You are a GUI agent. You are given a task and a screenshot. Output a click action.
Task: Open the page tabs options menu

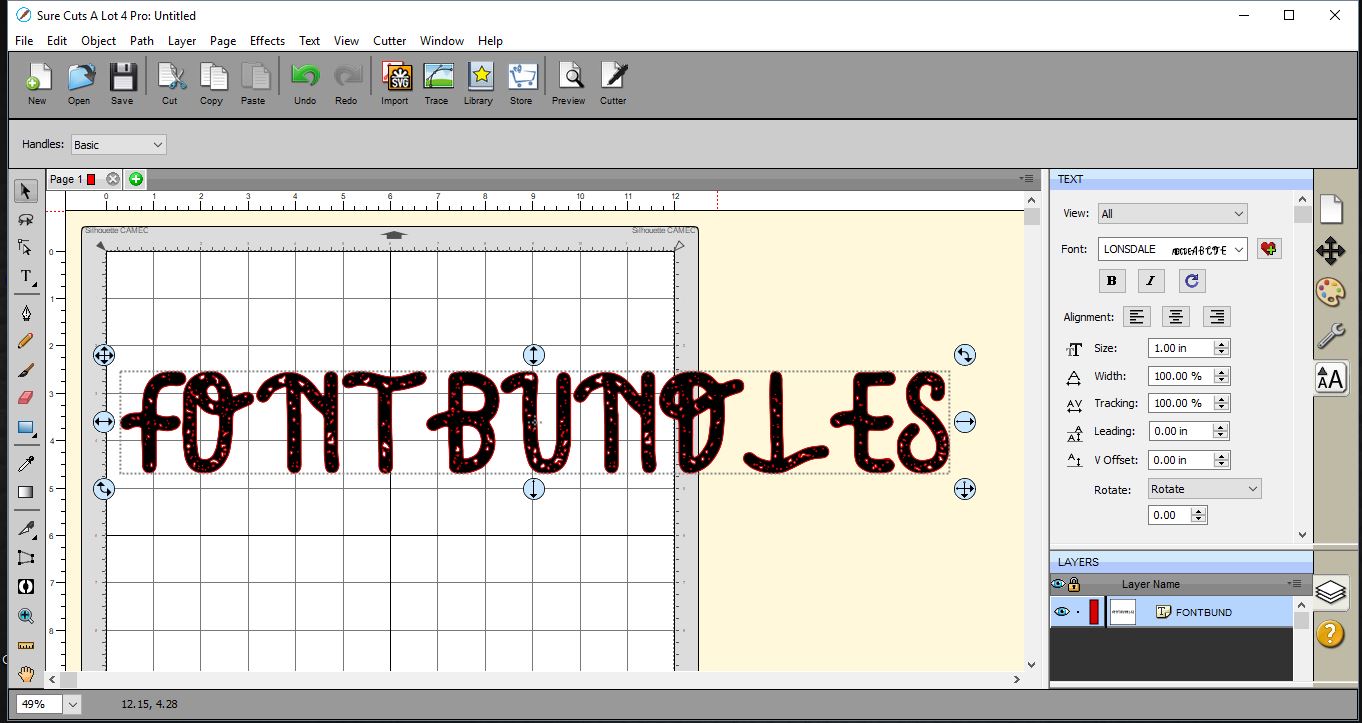[x=1027, y=178]
